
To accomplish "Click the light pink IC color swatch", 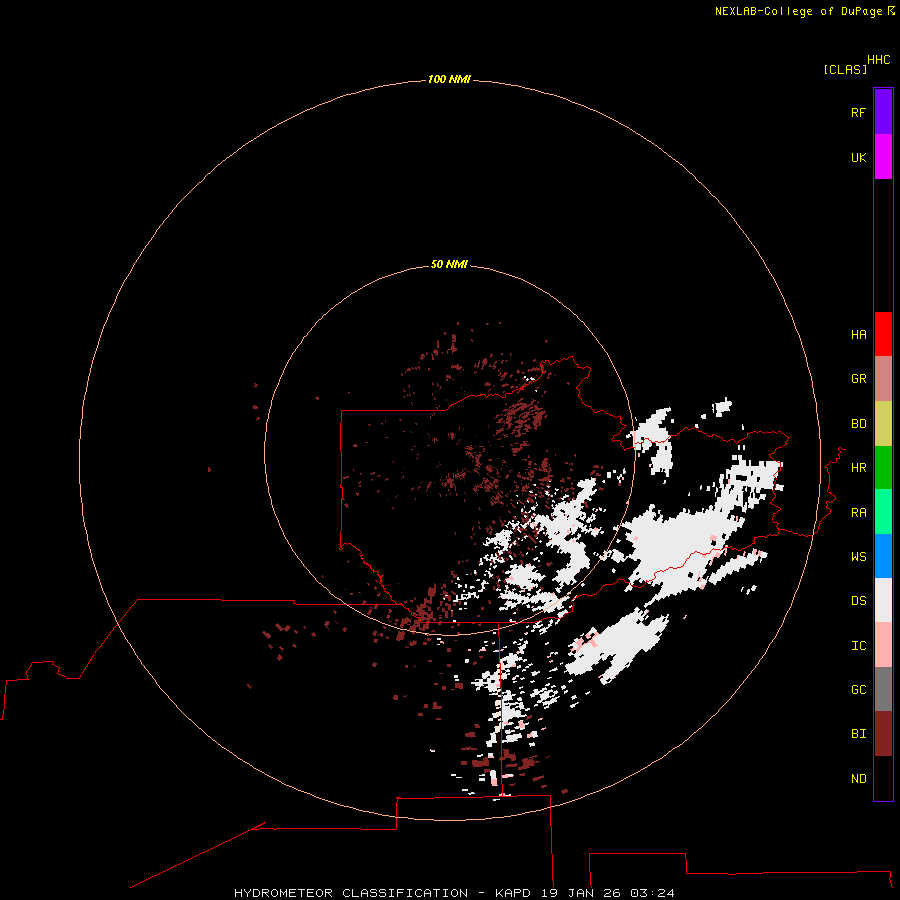I will 883,645.
